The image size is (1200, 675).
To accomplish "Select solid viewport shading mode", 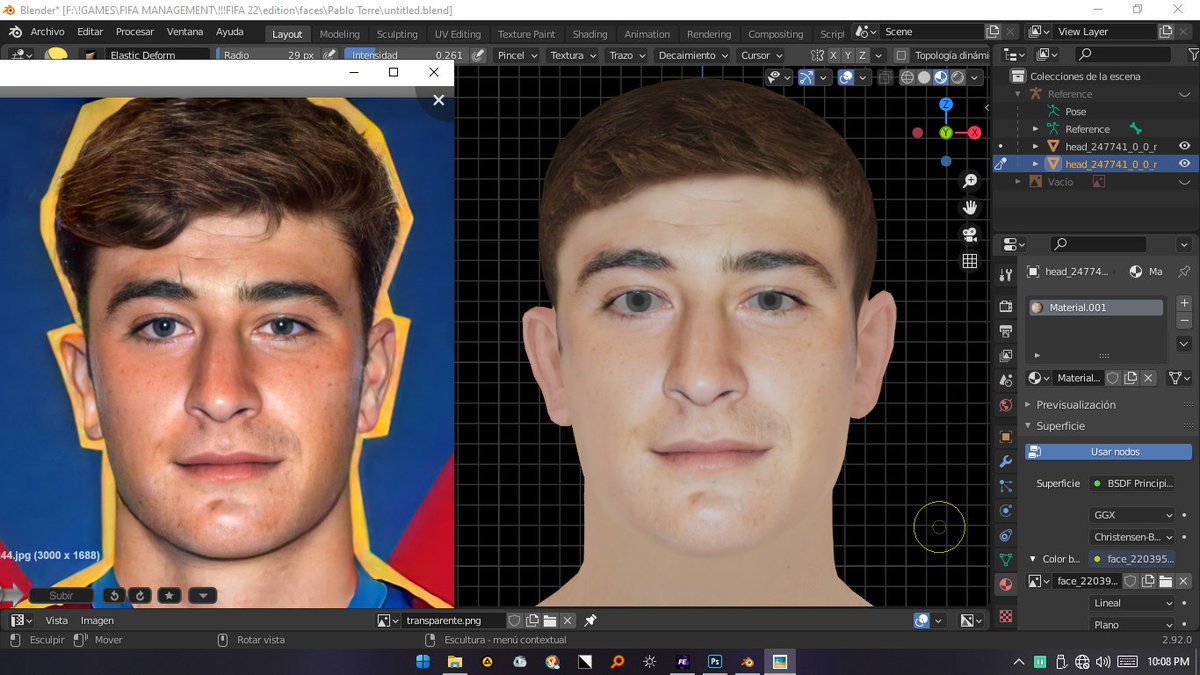I will click(924, 77).
